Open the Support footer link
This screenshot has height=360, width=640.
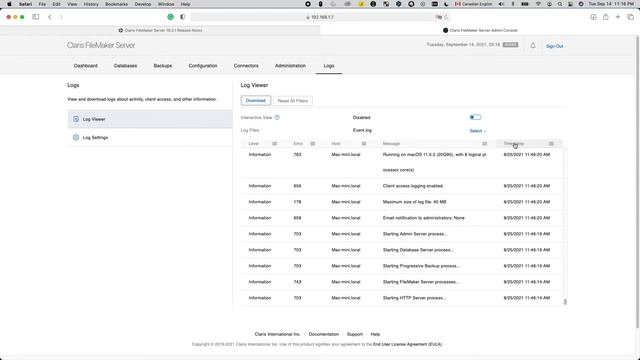[355, 334]
